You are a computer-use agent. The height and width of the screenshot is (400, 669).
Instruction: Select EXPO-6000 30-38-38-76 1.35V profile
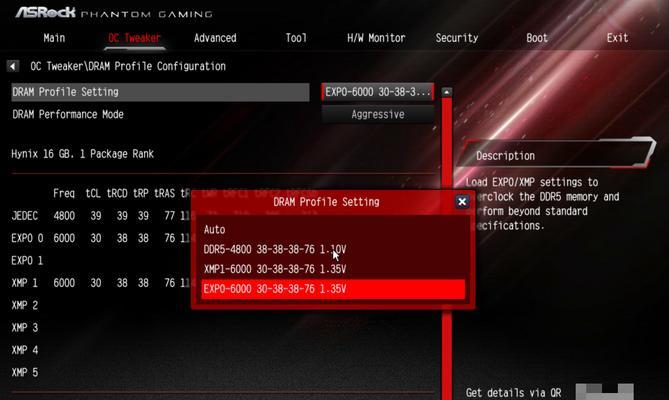click(333, 289)
